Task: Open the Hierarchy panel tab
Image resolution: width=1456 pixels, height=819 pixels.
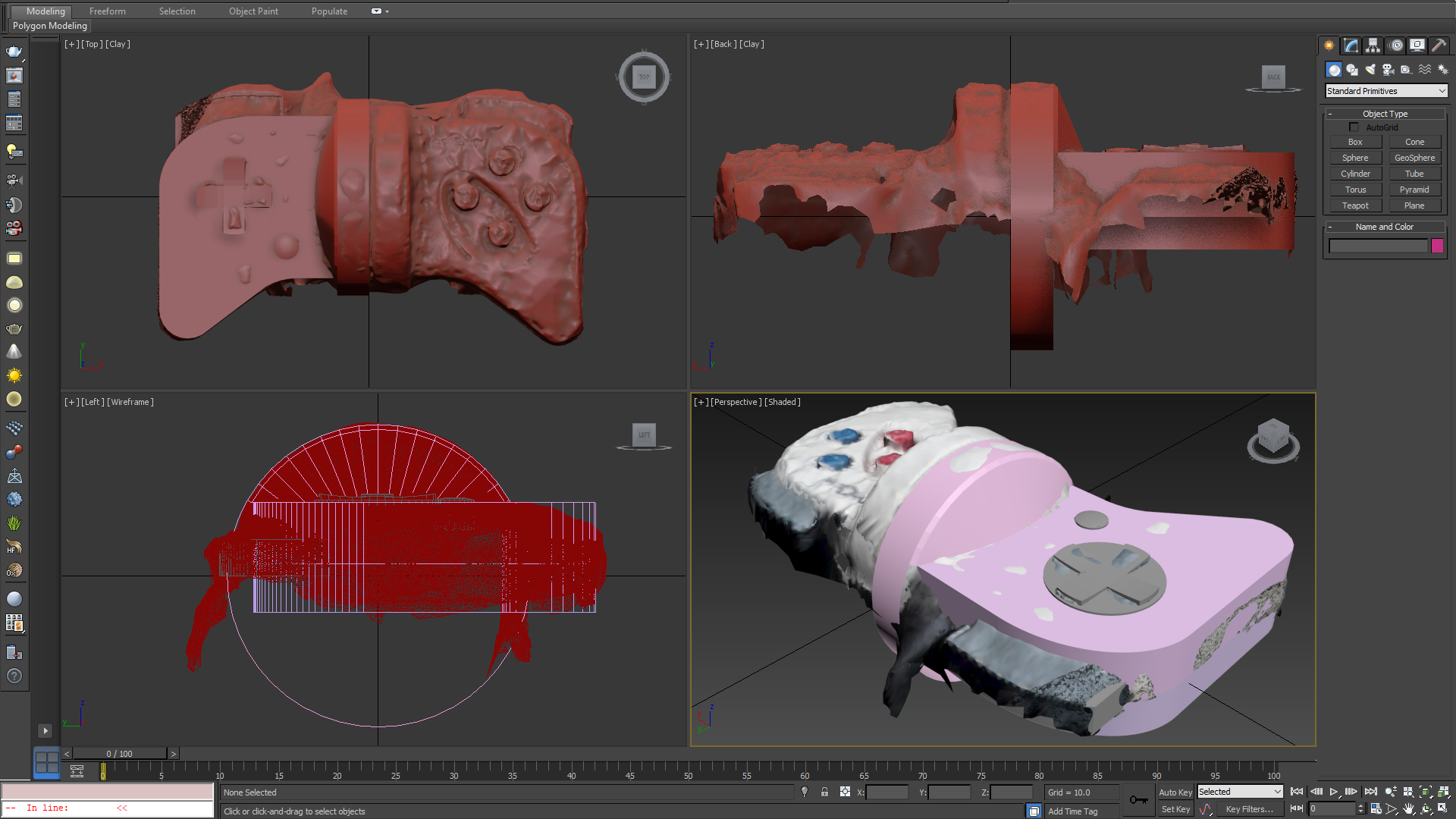Action: [1373, 45]
